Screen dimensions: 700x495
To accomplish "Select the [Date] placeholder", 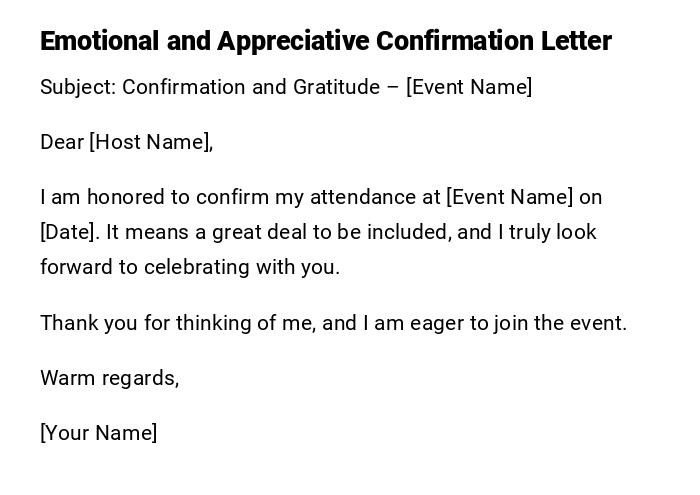I will (x=70, y=232).
